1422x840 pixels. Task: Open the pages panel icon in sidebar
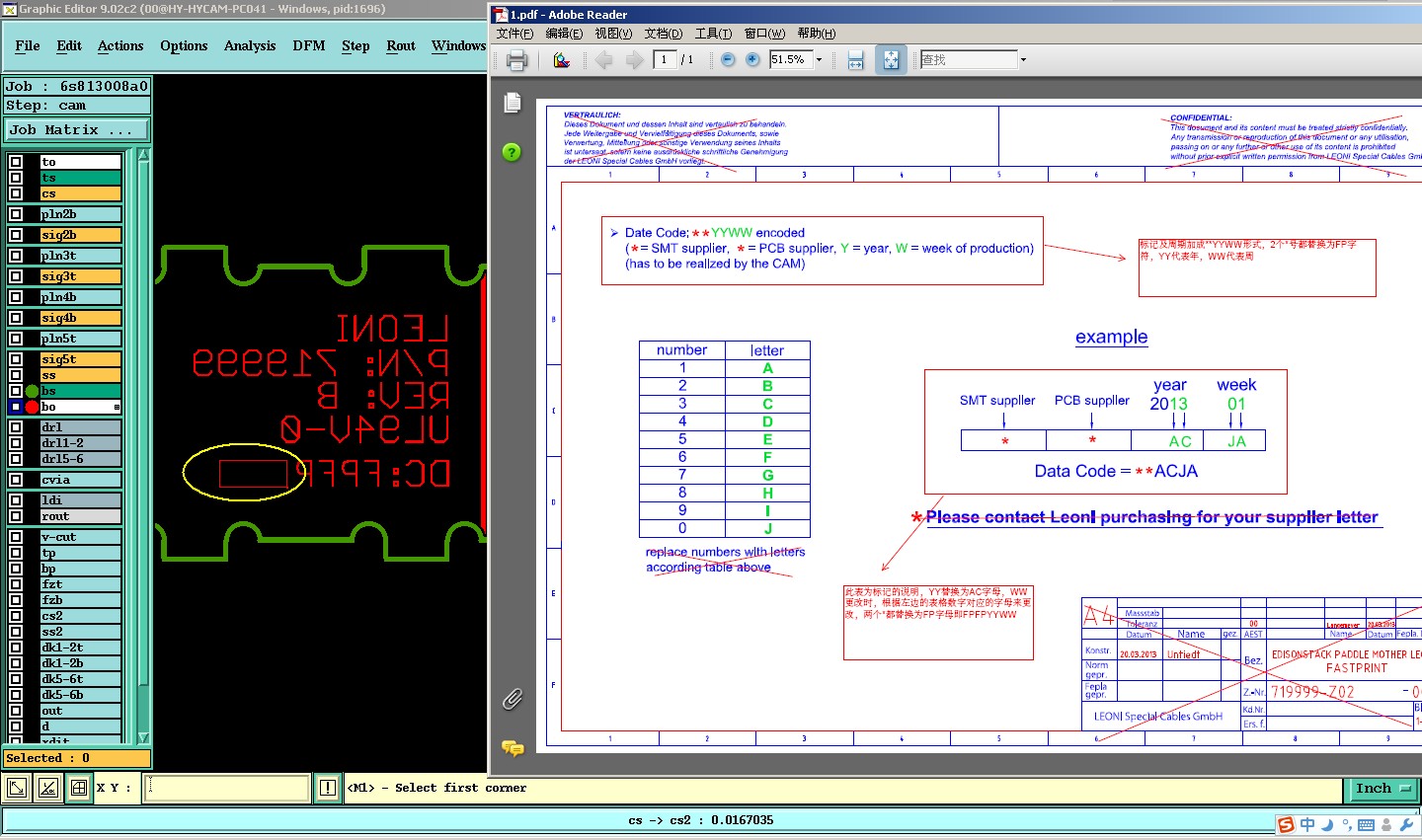pyautogui.click(x=512, y=103)
